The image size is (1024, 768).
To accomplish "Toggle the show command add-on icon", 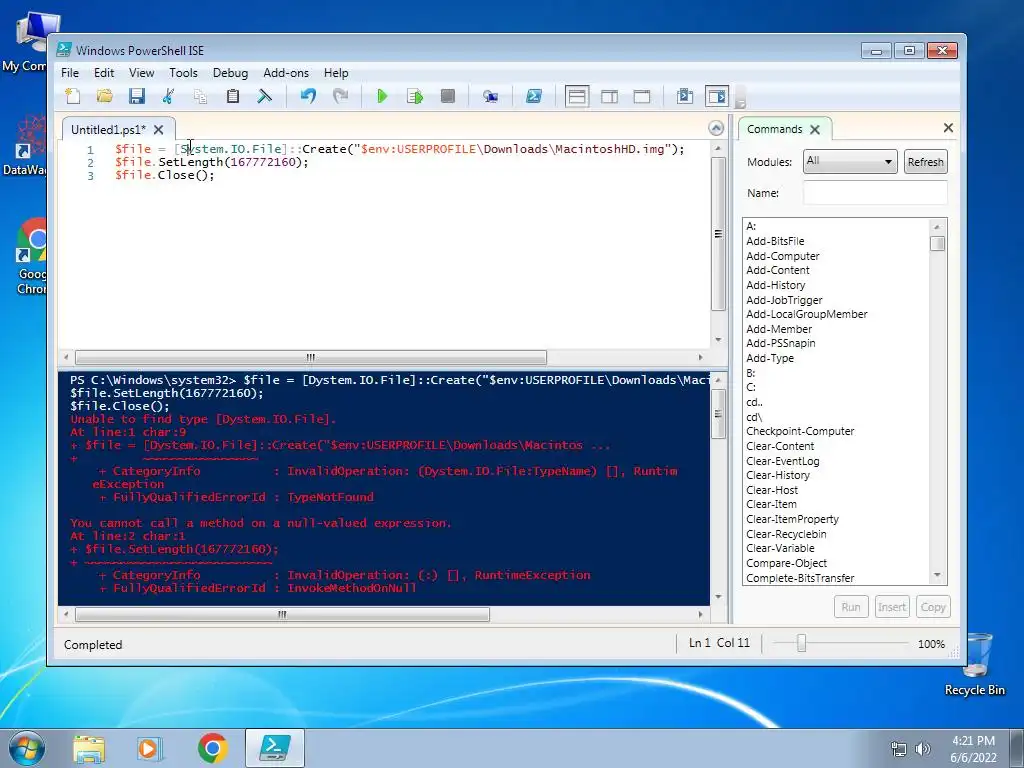I will pos(717,97).
